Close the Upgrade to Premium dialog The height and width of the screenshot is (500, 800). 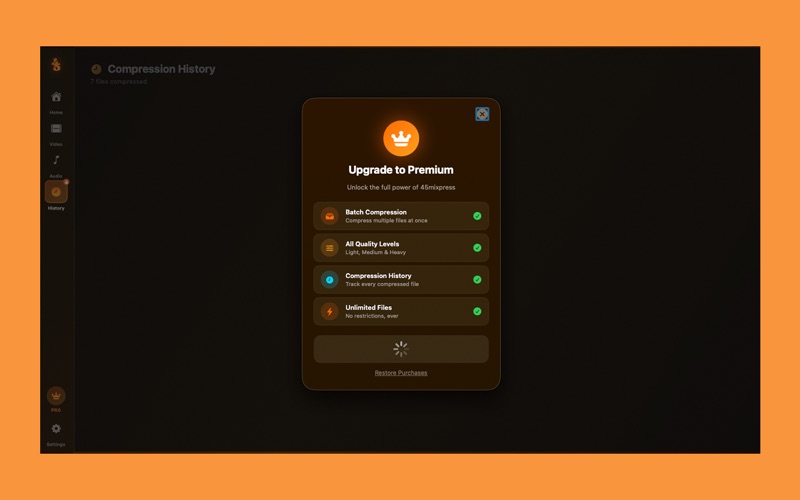tap(482, 114)
